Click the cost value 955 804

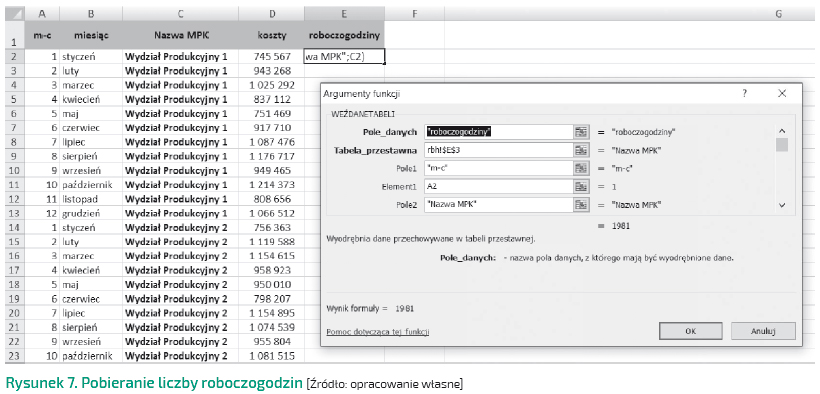[271, 342]
